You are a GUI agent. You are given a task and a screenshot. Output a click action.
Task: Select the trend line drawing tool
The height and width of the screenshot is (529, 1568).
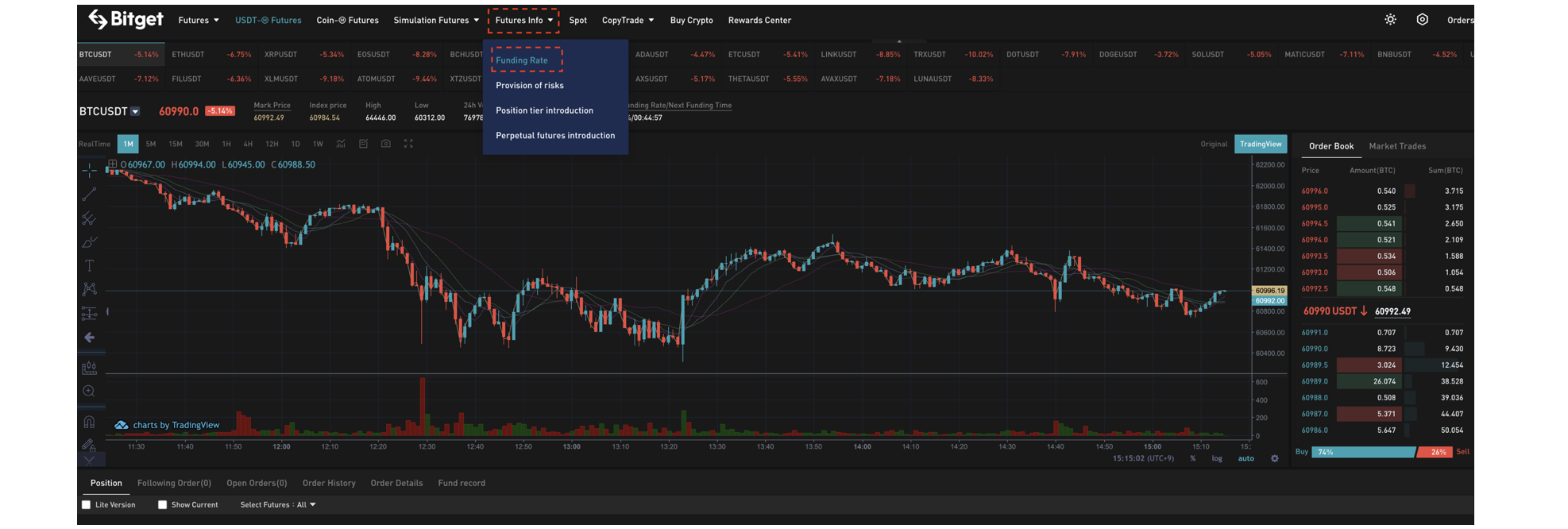[x=89, y=194]
